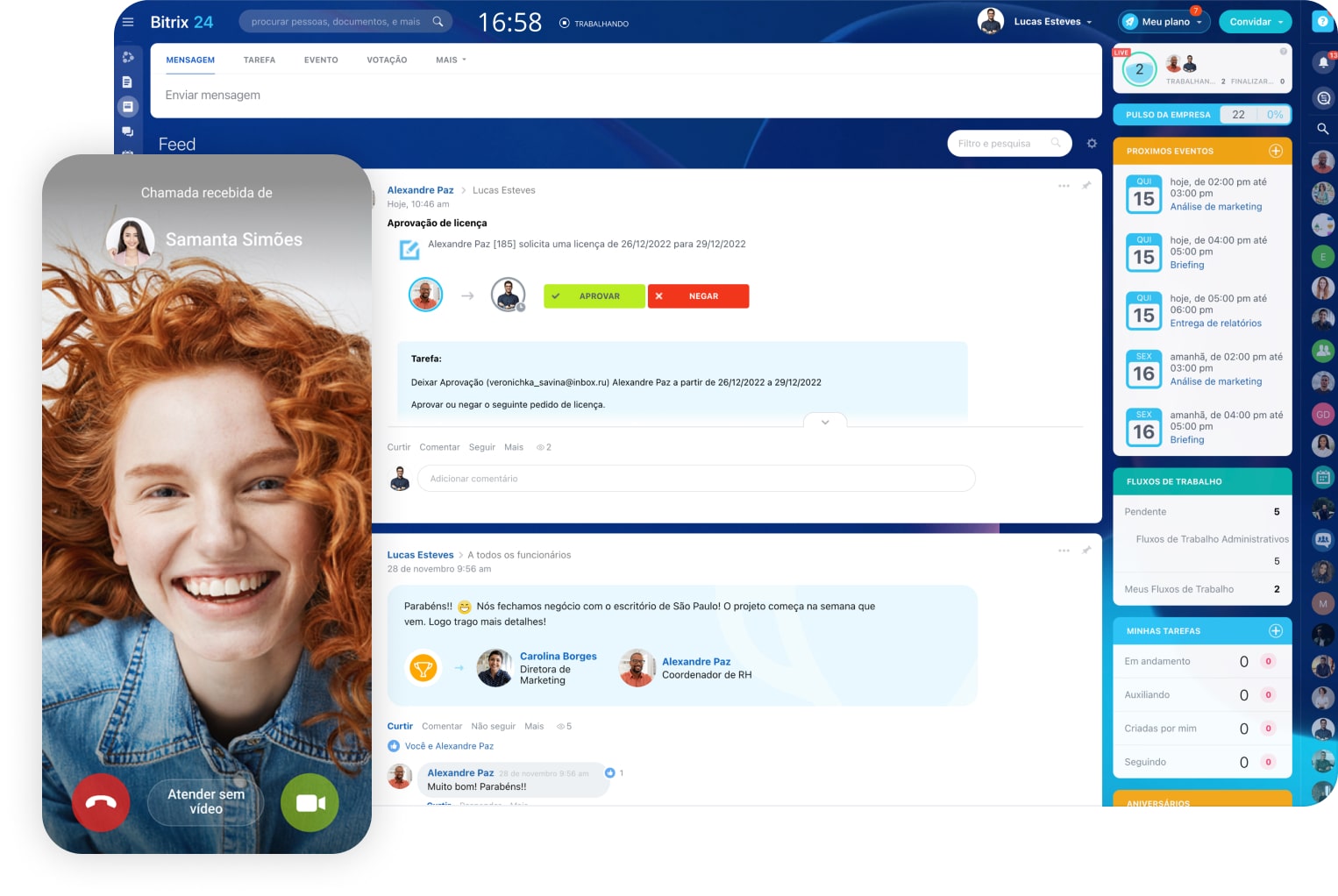Answer call with green video button

310,802
